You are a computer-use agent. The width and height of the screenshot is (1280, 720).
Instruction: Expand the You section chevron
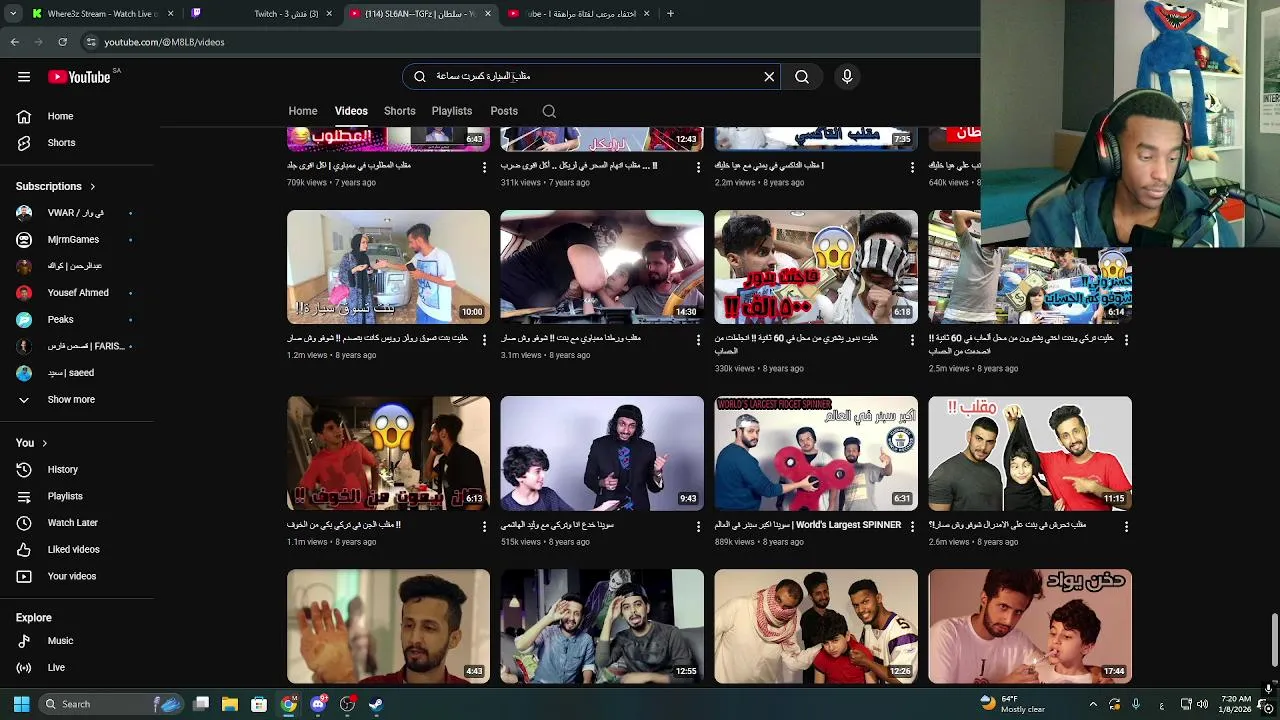[44, 443]
